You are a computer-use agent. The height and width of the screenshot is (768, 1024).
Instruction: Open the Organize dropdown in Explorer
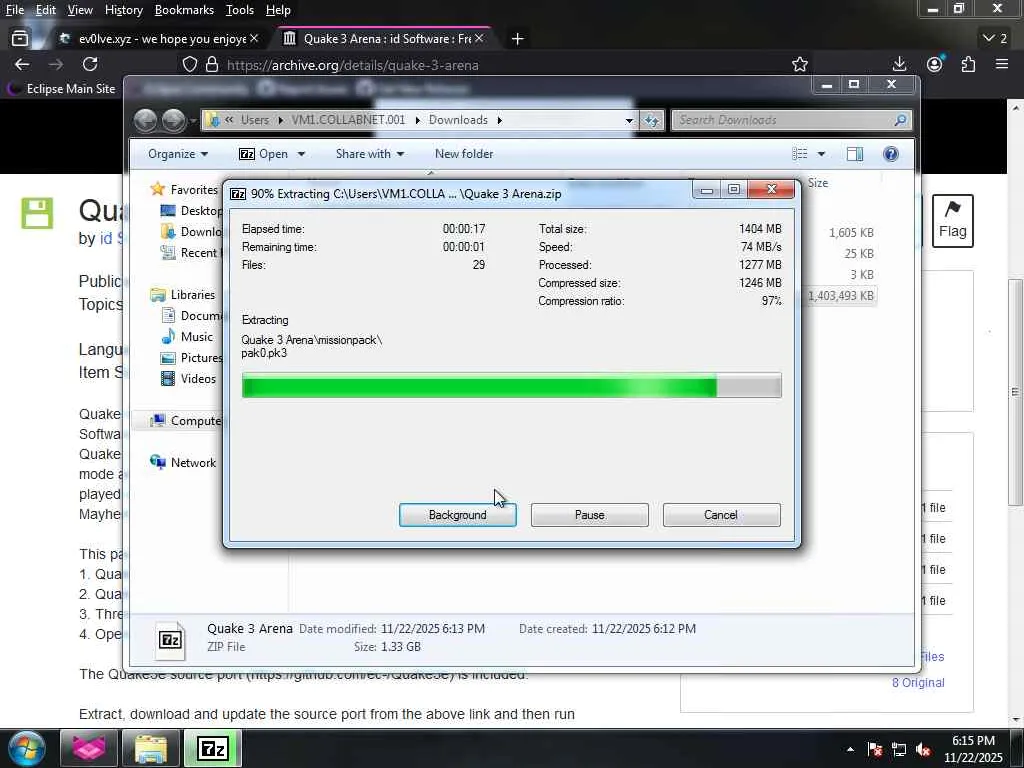pos(178,154)
